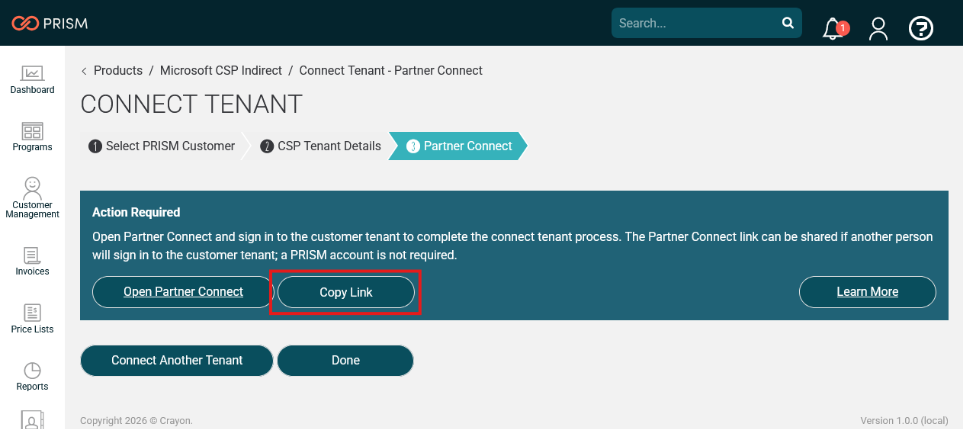963x429 pixels.
Task: Click the Open Partner Connect button
Action: (183, 292)
